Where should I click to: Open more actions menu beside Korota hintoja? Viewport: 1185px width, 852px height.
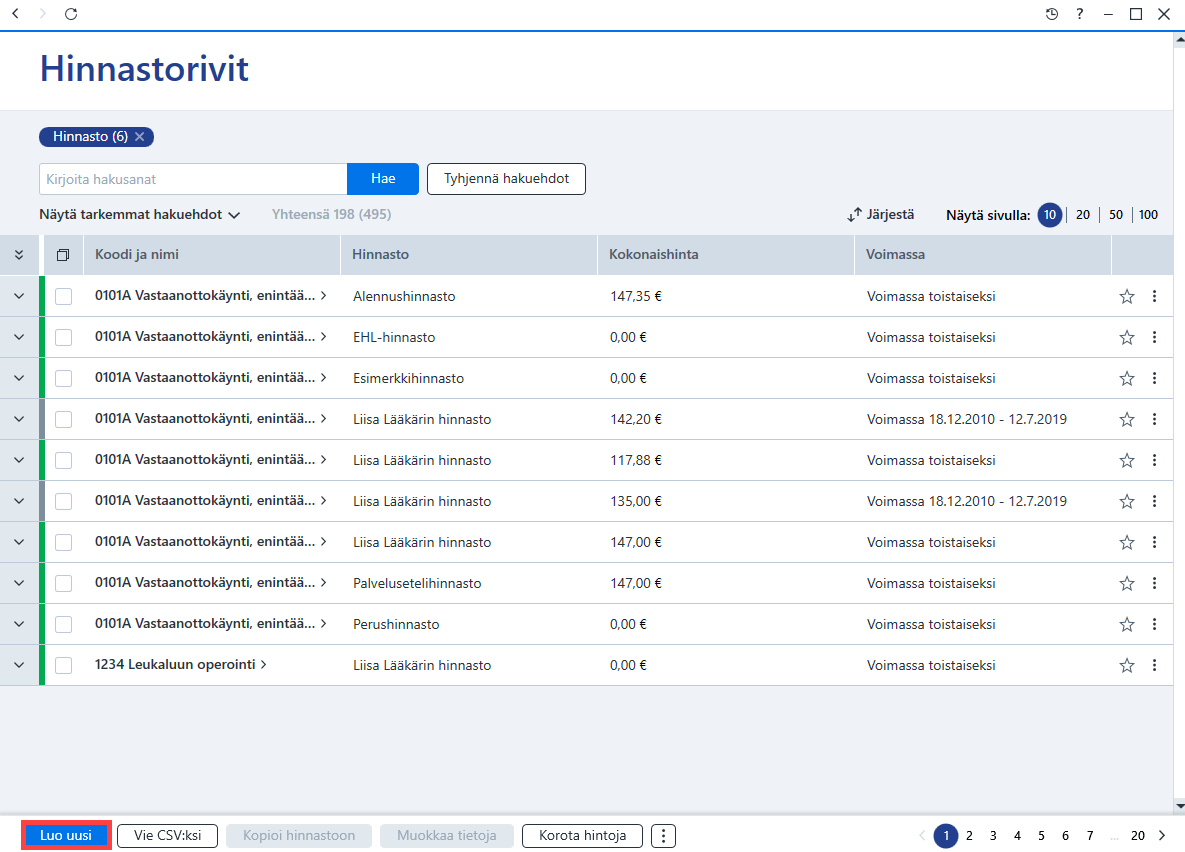[x=663, y=836]
